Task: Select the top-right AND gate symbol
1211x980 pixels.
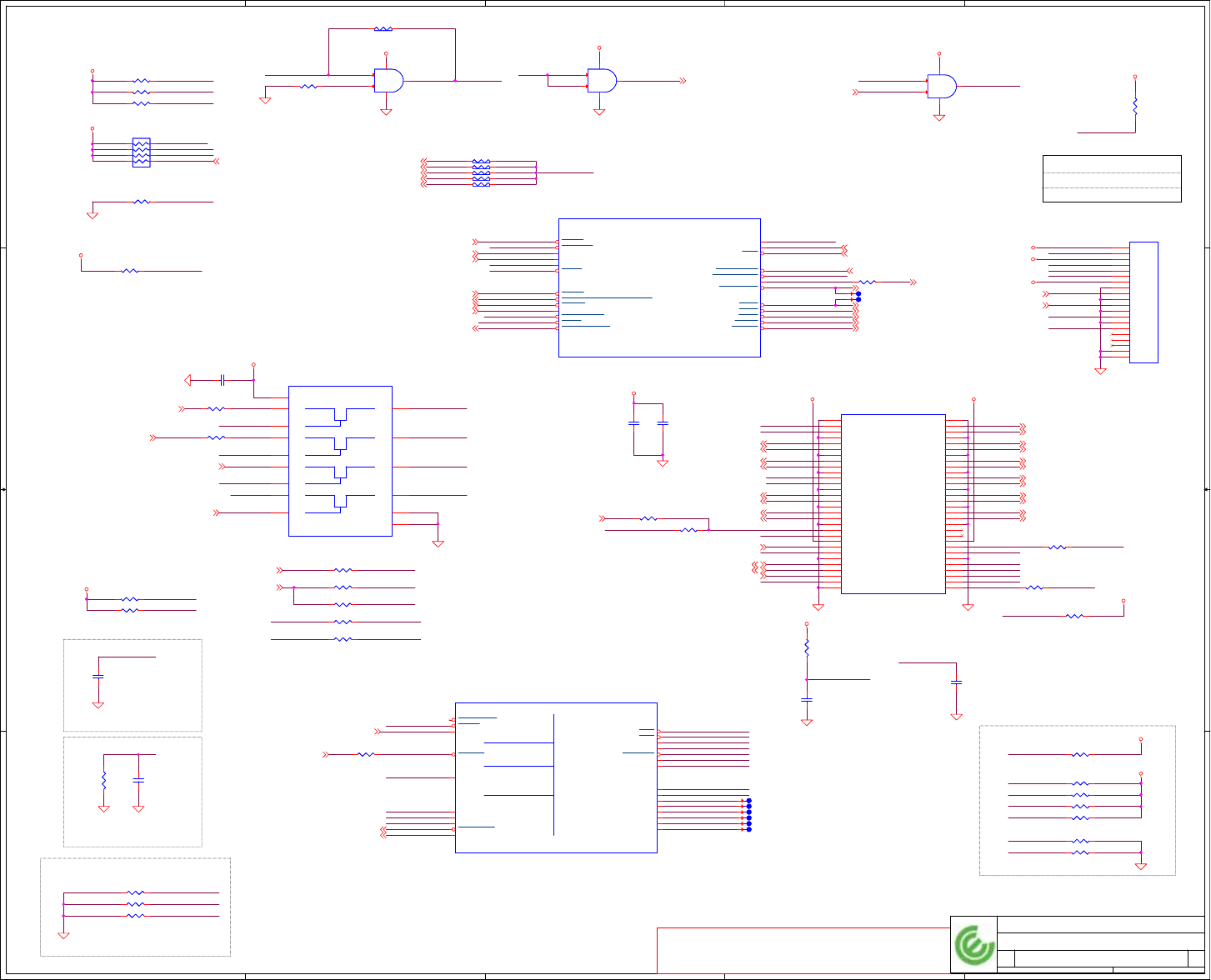Action: tap(942, 86)
